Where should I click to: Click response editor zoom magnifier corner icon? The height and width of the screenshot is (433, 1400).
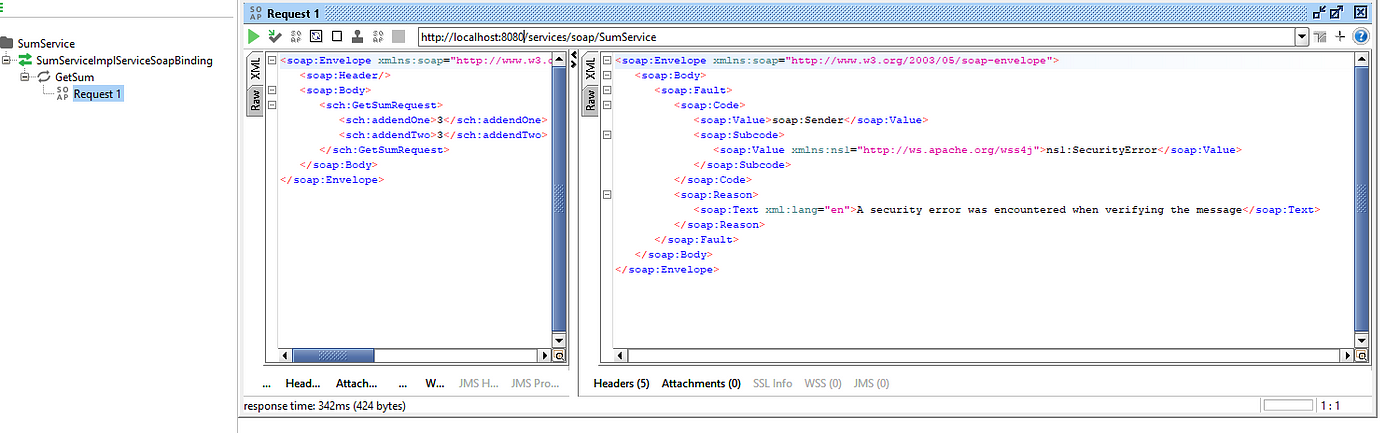(1361, 355)
